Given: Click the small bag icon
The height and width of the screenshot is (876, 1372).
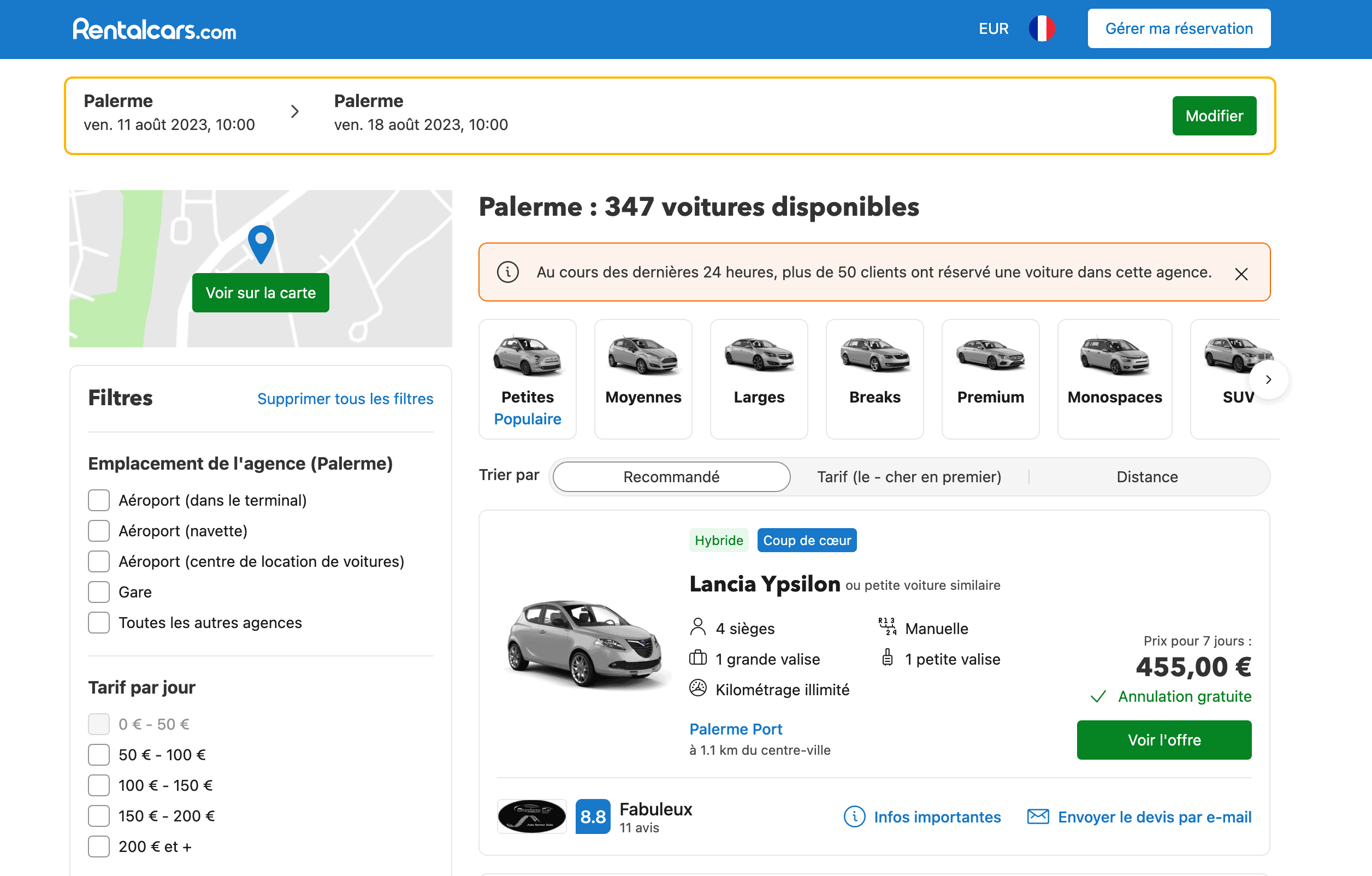Looking at the screenshot, I should [887, 658].
